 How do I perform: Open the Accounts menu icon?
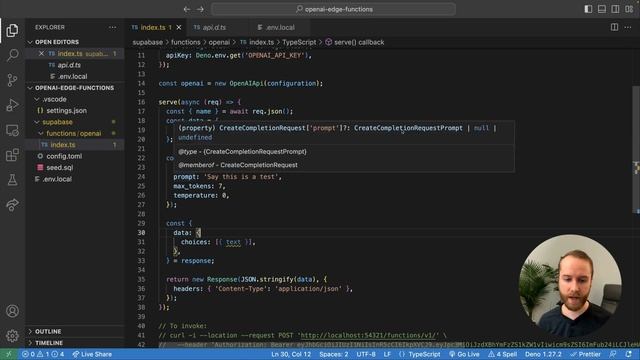(12, 311)
